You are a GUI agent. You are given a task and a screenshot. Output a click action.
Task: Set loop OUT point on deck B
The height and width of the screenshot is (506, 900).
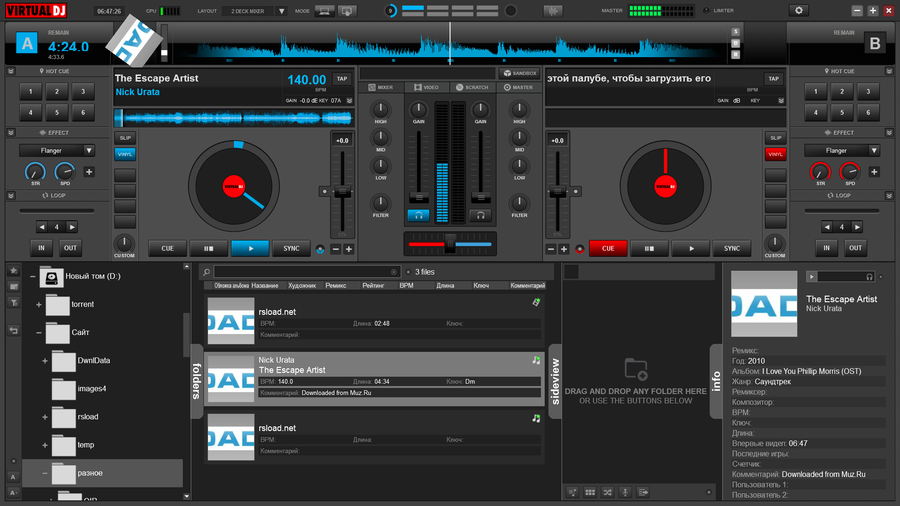pos(855,248)
